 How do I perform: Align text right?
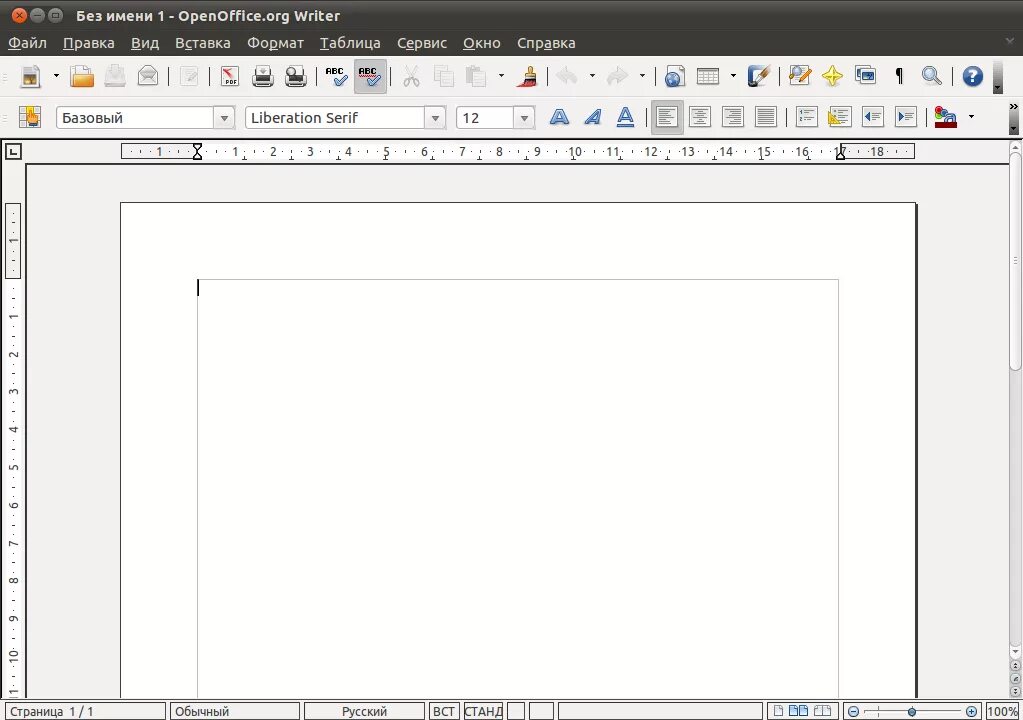(733, 117)
